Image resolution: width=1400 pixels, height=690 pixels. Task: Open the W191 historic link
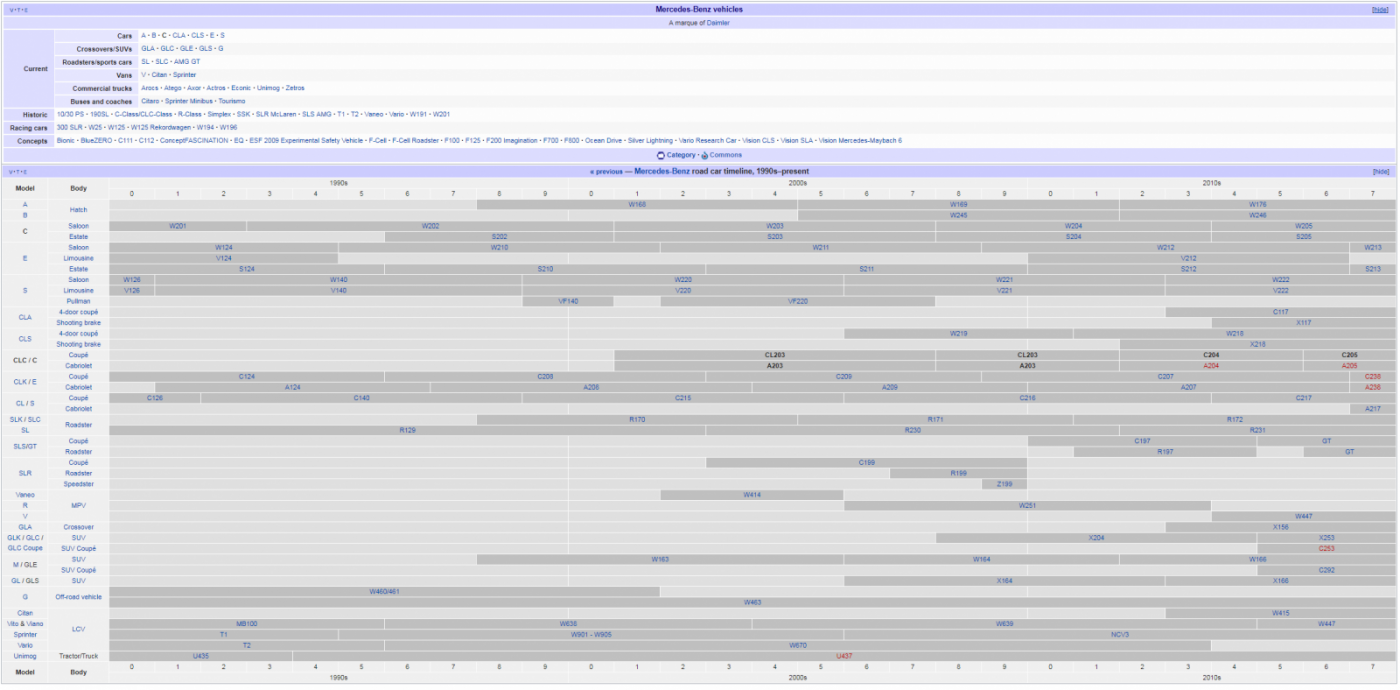[417, 114]
